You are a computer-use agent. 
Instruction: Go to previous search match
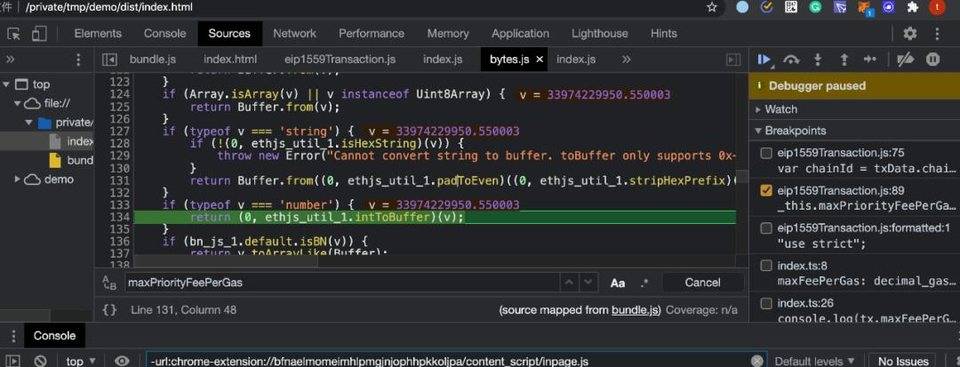pos(569,282)
